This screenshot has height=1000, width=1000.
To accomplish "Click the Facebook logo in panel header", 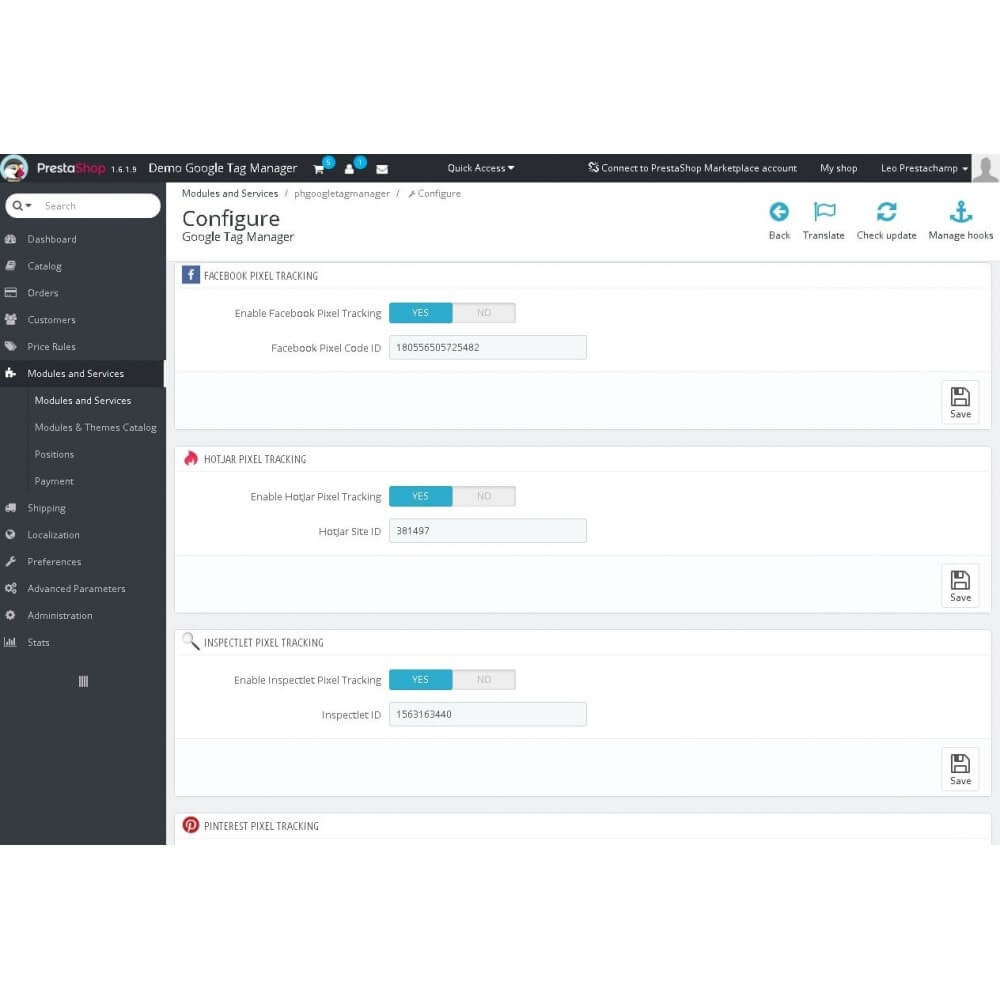I will [191, 275].
